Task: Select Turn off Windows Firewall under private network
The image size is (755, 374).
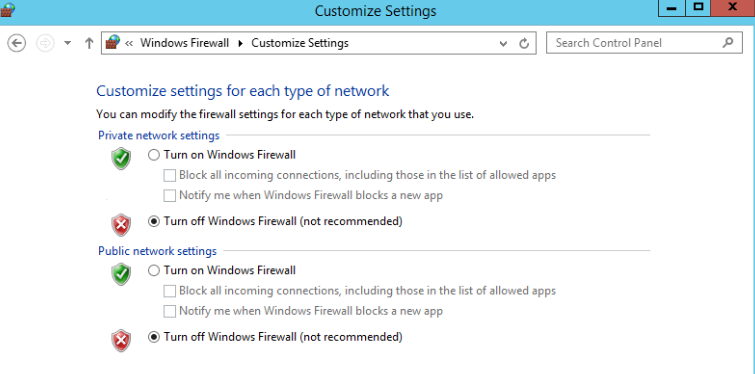Action: [154, 221]
